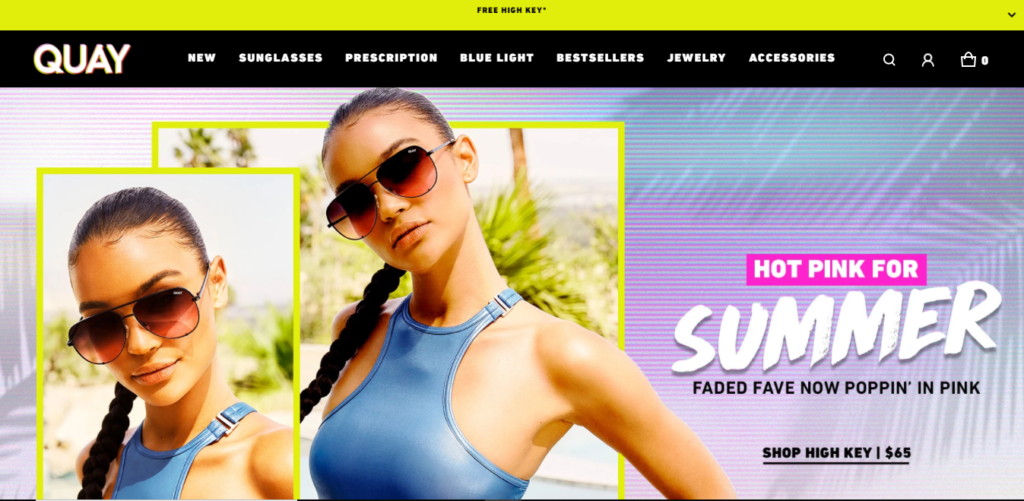Click the SUMMER headline graphic
The image size is (1024, 501).
(837, 327)
